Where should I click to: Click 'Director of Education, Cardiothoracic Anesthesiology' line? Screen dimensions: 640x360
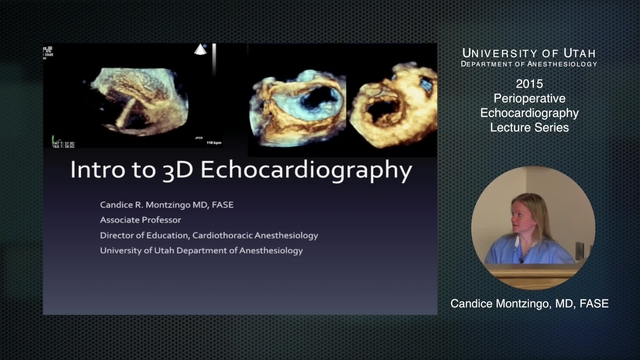(x=209, y=236)
